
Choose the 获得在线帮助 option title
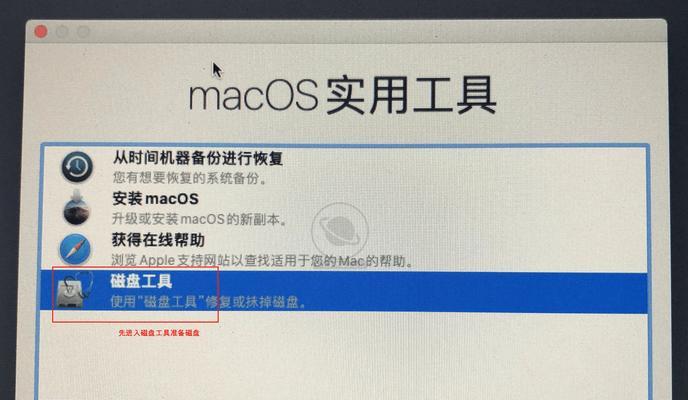[x=158, y=240]
